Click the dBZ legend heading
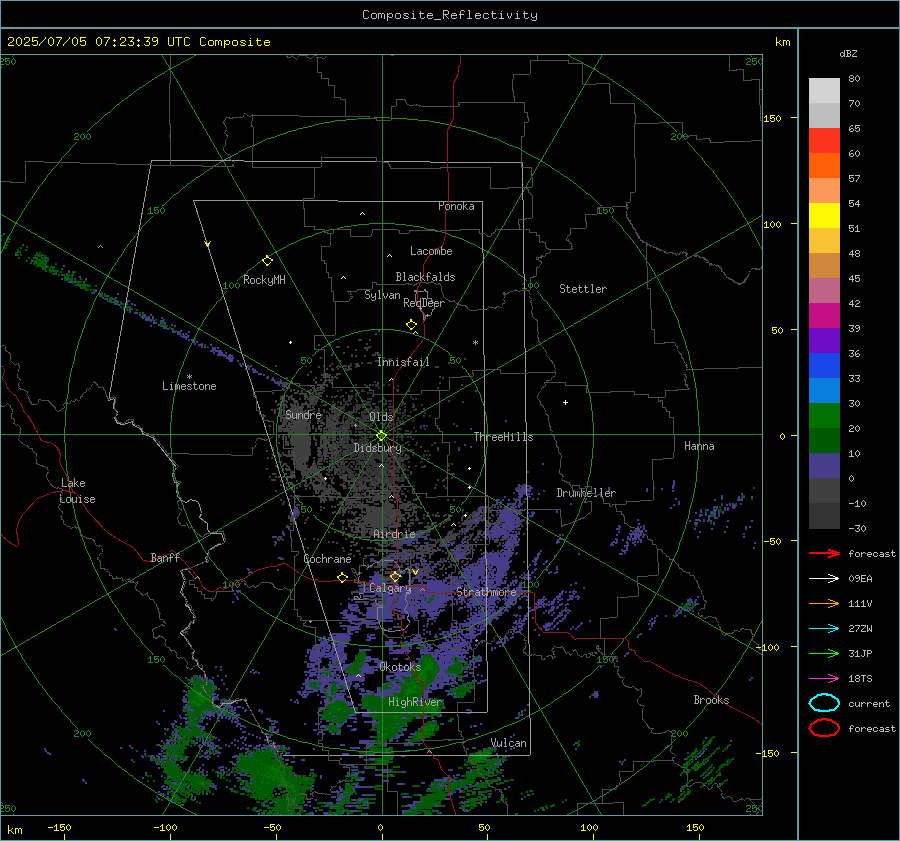The width and height of the screenshot is (900, 841). click(x=848, y=53)
